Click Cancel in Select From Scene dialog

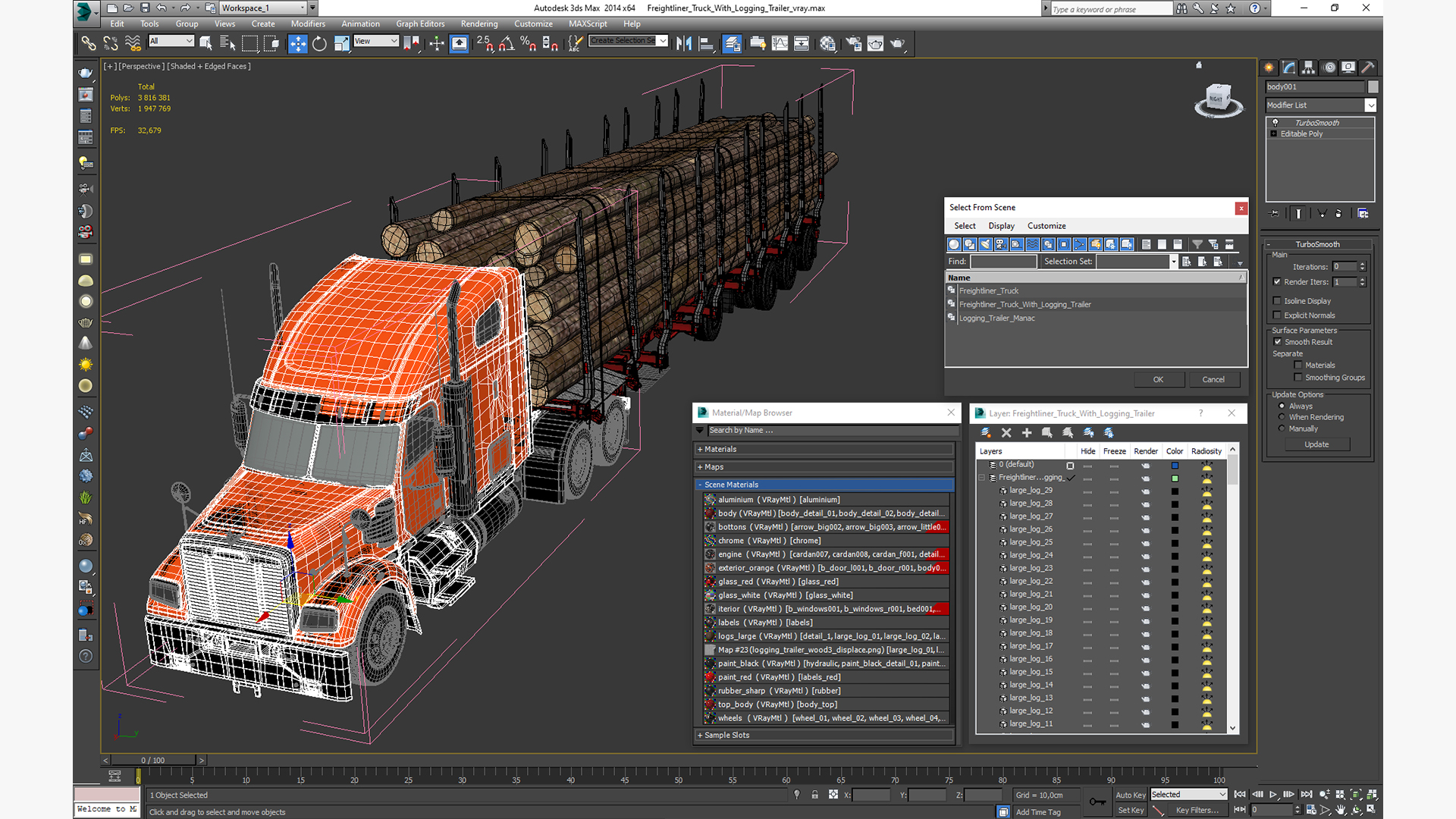tap(1213, 380)
